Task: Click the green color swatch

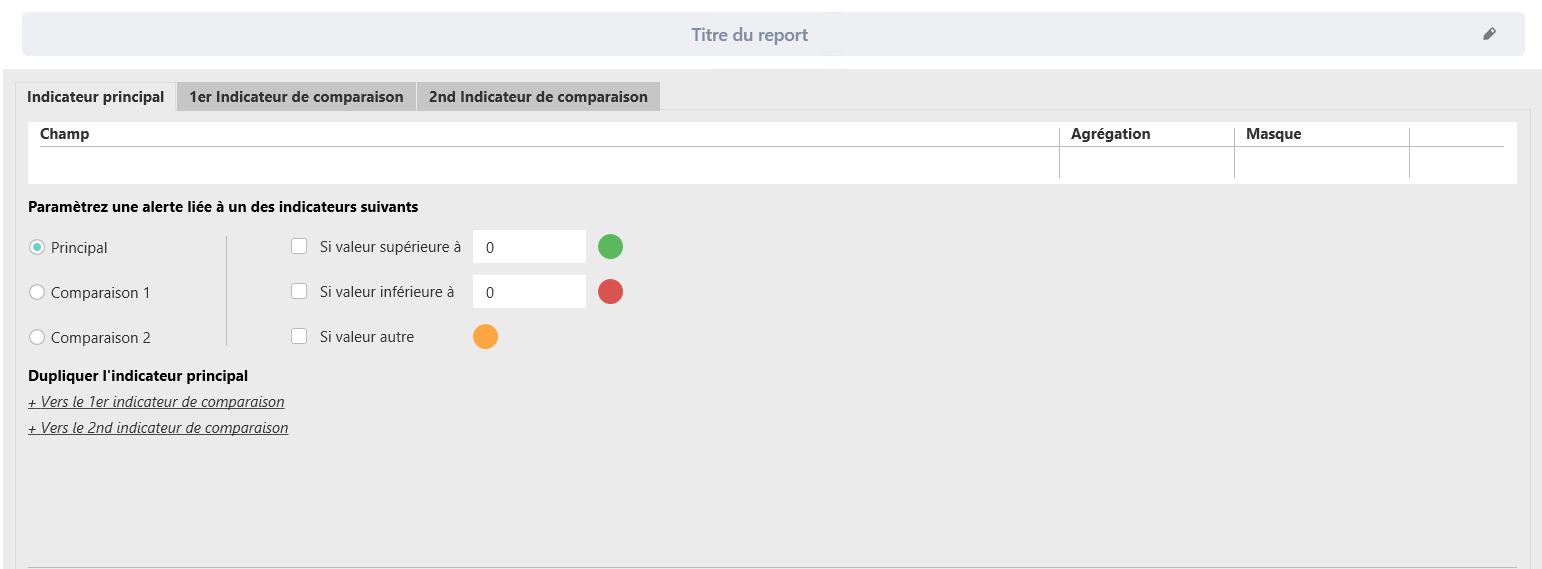Action: point(610,246)
